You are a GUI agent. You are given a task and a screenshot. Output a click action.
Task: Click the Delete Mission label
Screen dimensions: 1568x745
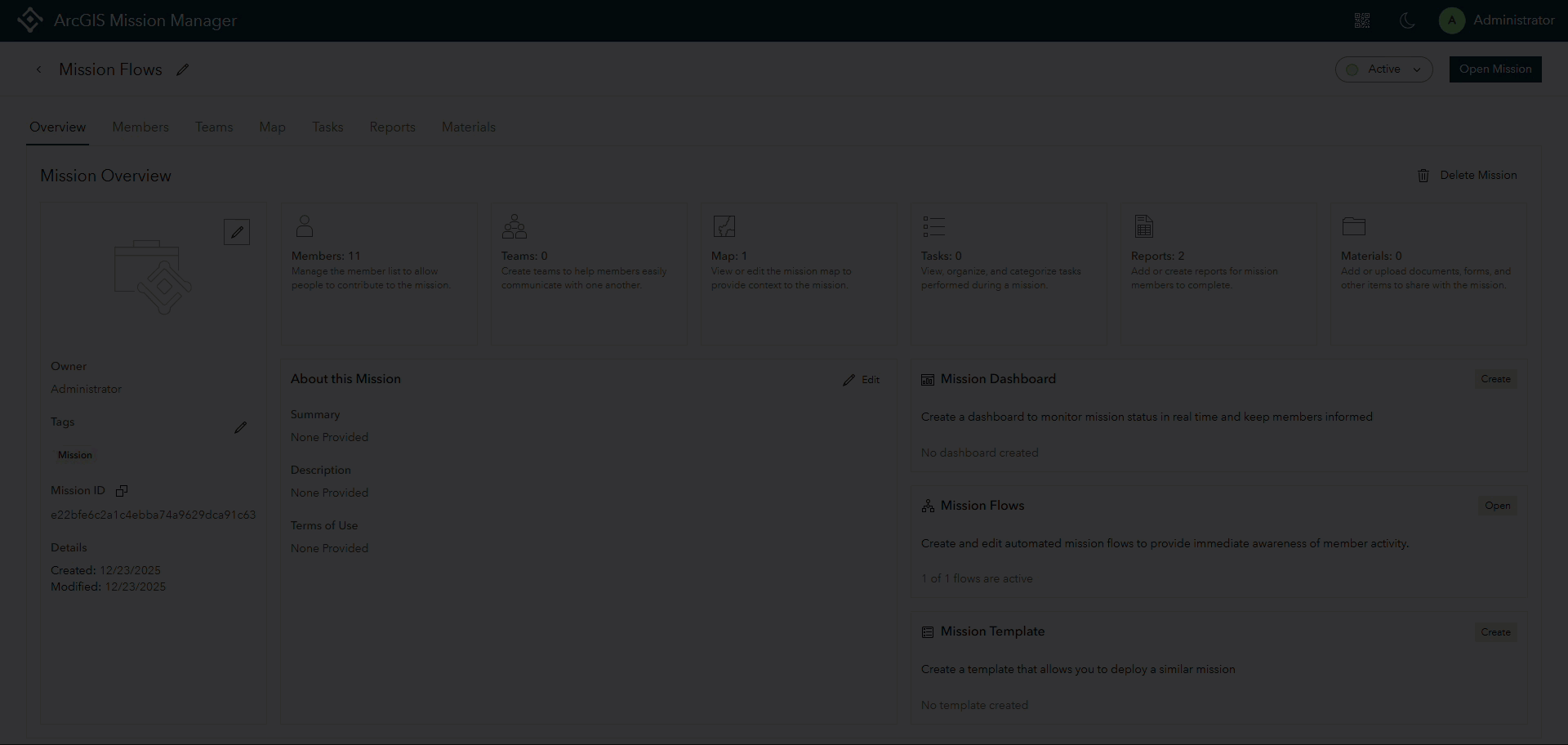[x=1478, y=176]
